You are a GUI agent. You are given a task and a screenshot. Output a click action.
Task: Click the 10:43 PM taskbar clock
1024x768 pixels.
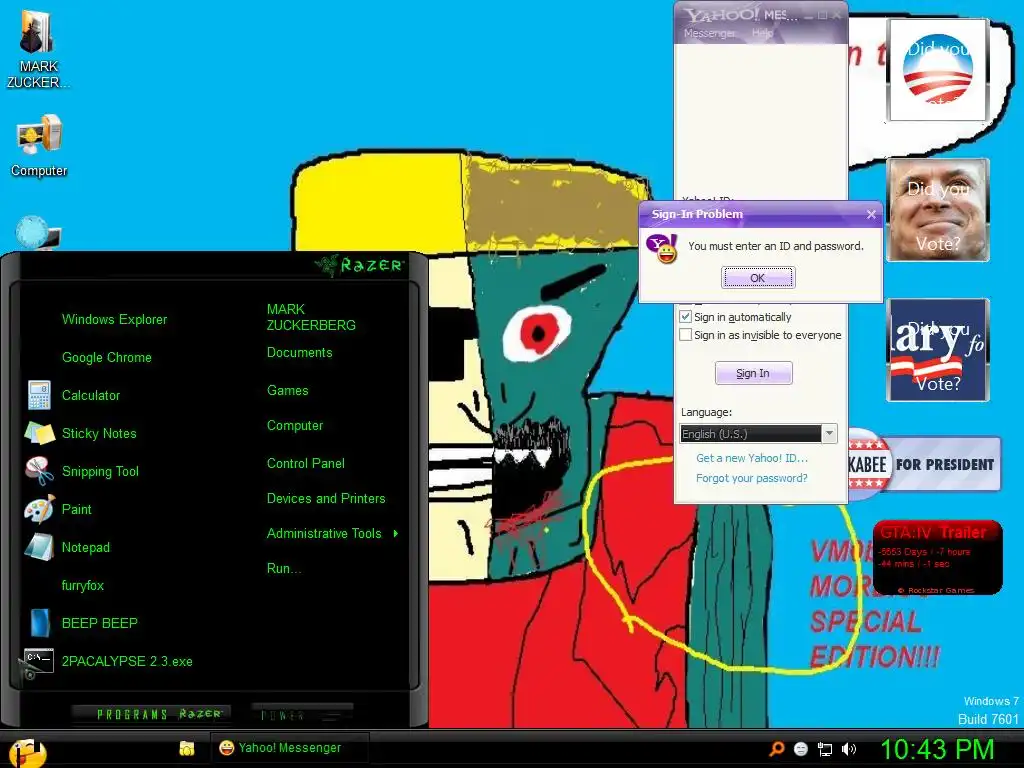pyautogui.click(x=938, y=749)
